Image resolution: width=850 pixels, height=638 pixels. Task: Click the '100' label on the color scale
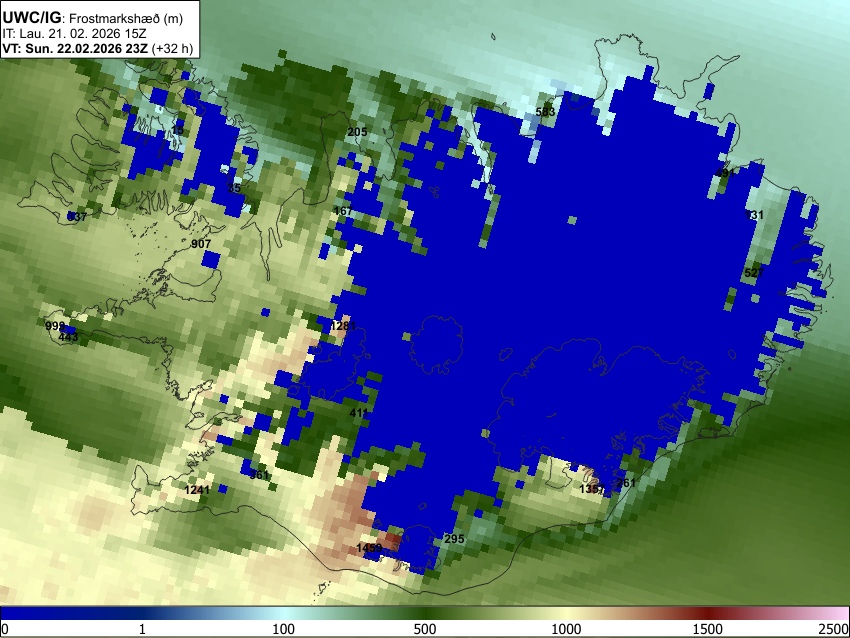click(283, 629)
